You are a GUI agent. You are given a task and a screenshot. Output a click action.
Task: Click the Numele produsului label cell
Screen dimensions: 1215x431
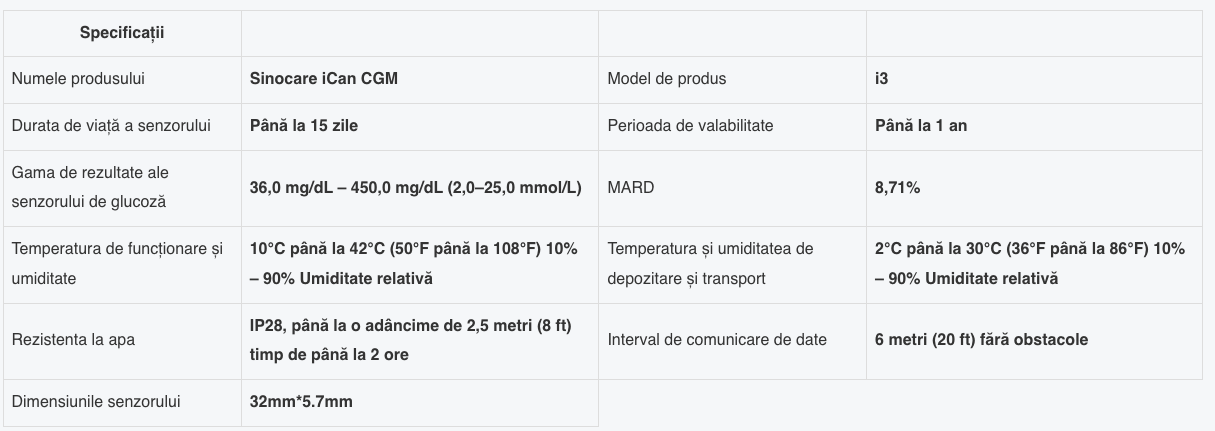(x=84, y=78)
